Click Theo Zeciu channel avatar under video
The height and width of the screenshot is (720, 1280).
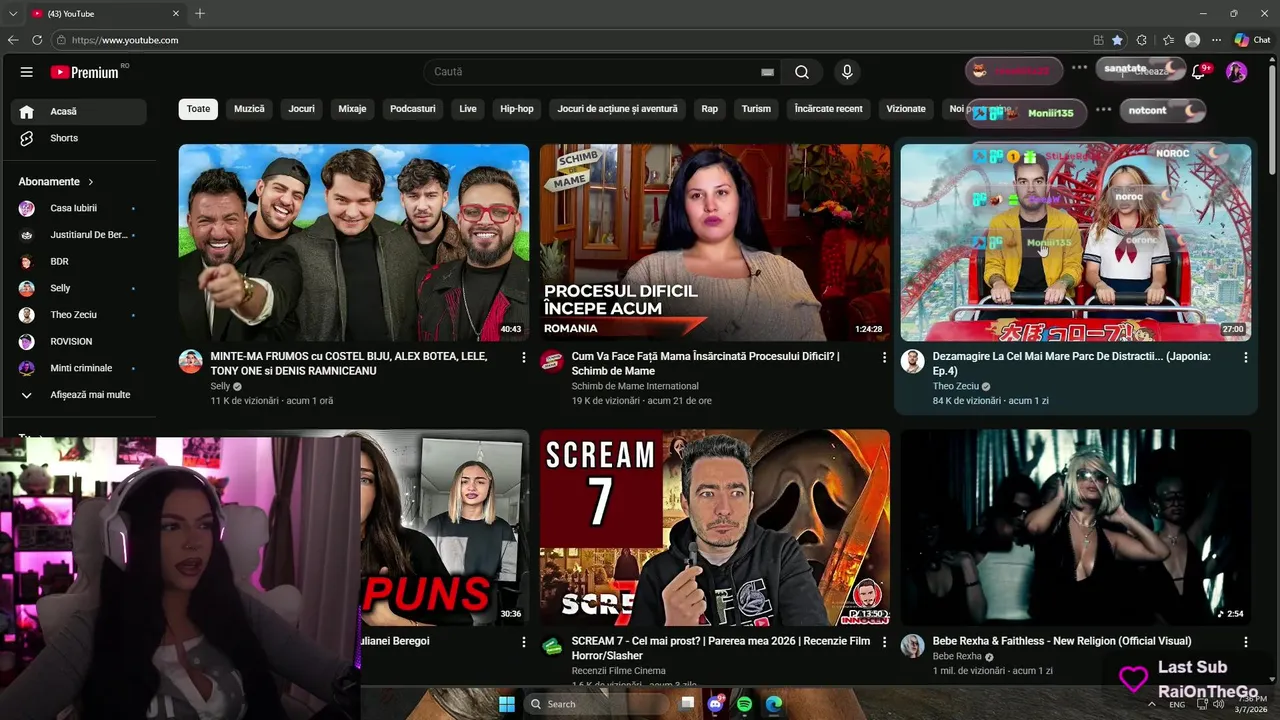coord(912,361)
